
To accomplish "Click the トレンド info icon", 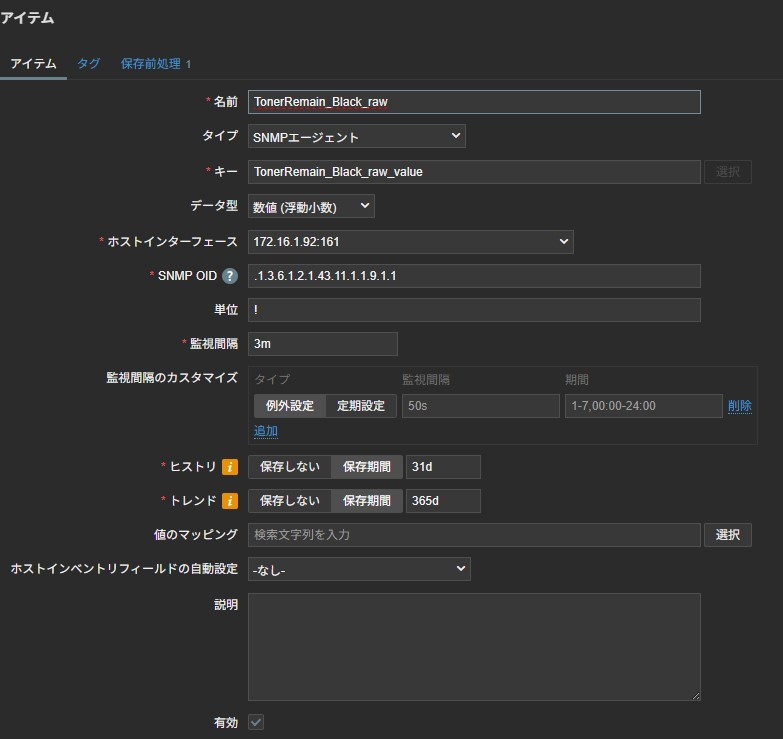I will [x=230, y=501].
